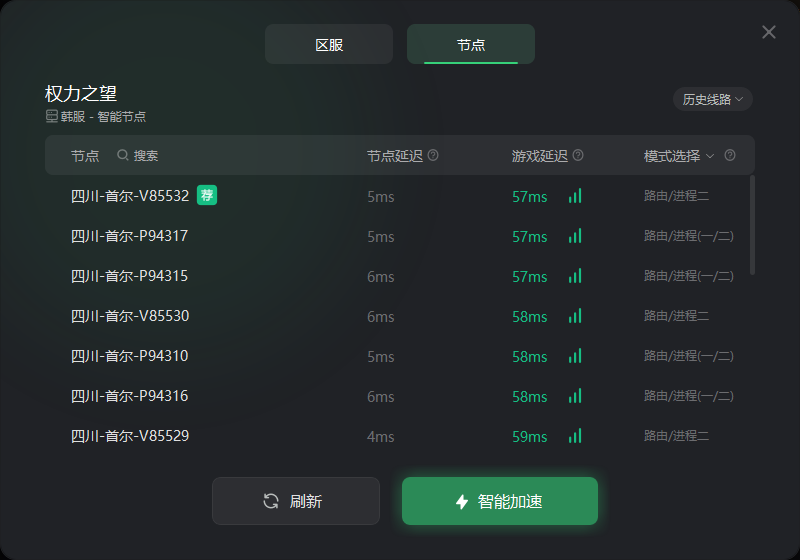Click signal bars icon for 四川-首尔-V85529

click(x=575, y=436)
